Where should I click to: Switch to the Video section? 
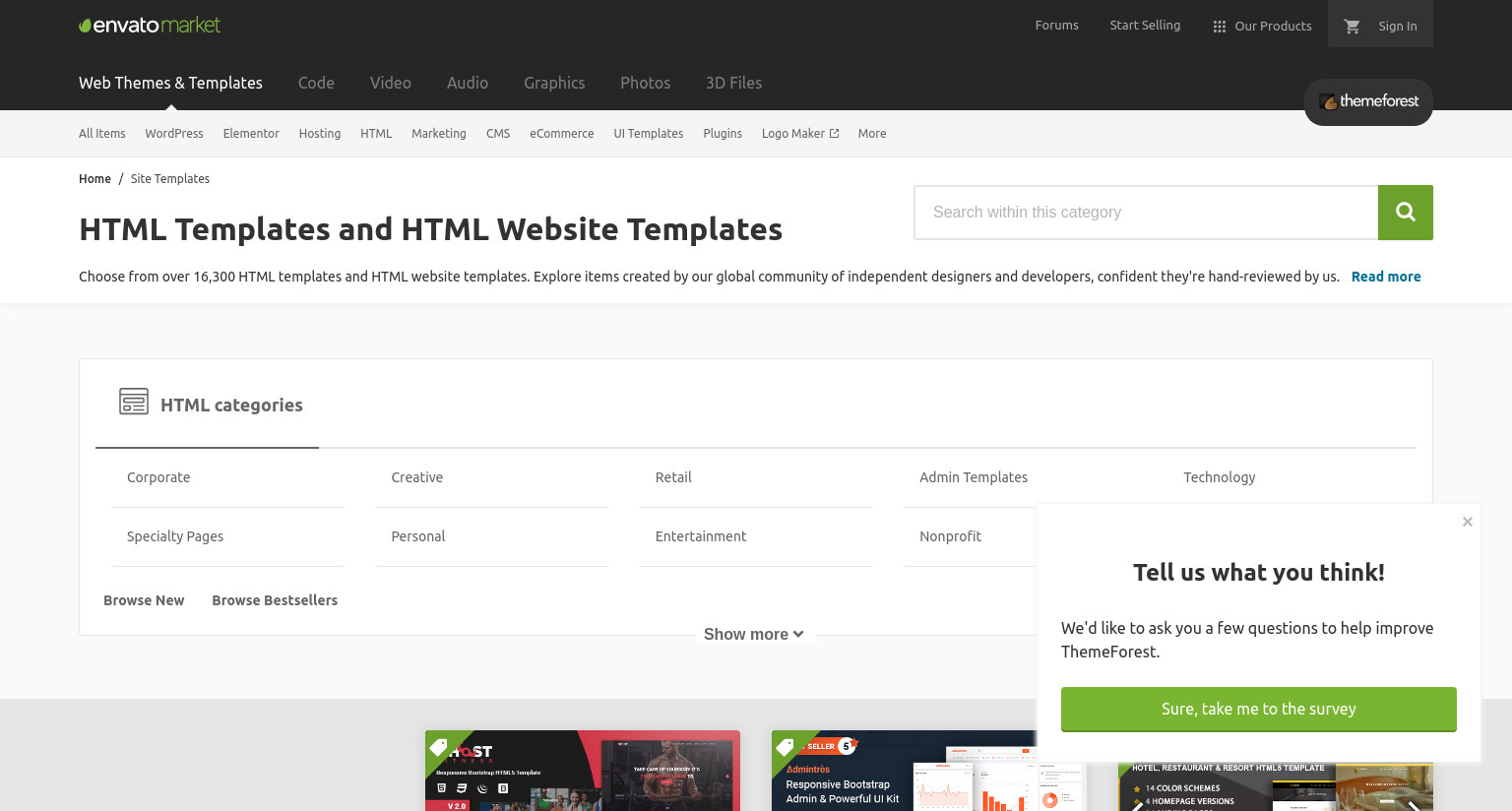pyautogui.click(x=391, y=83)
